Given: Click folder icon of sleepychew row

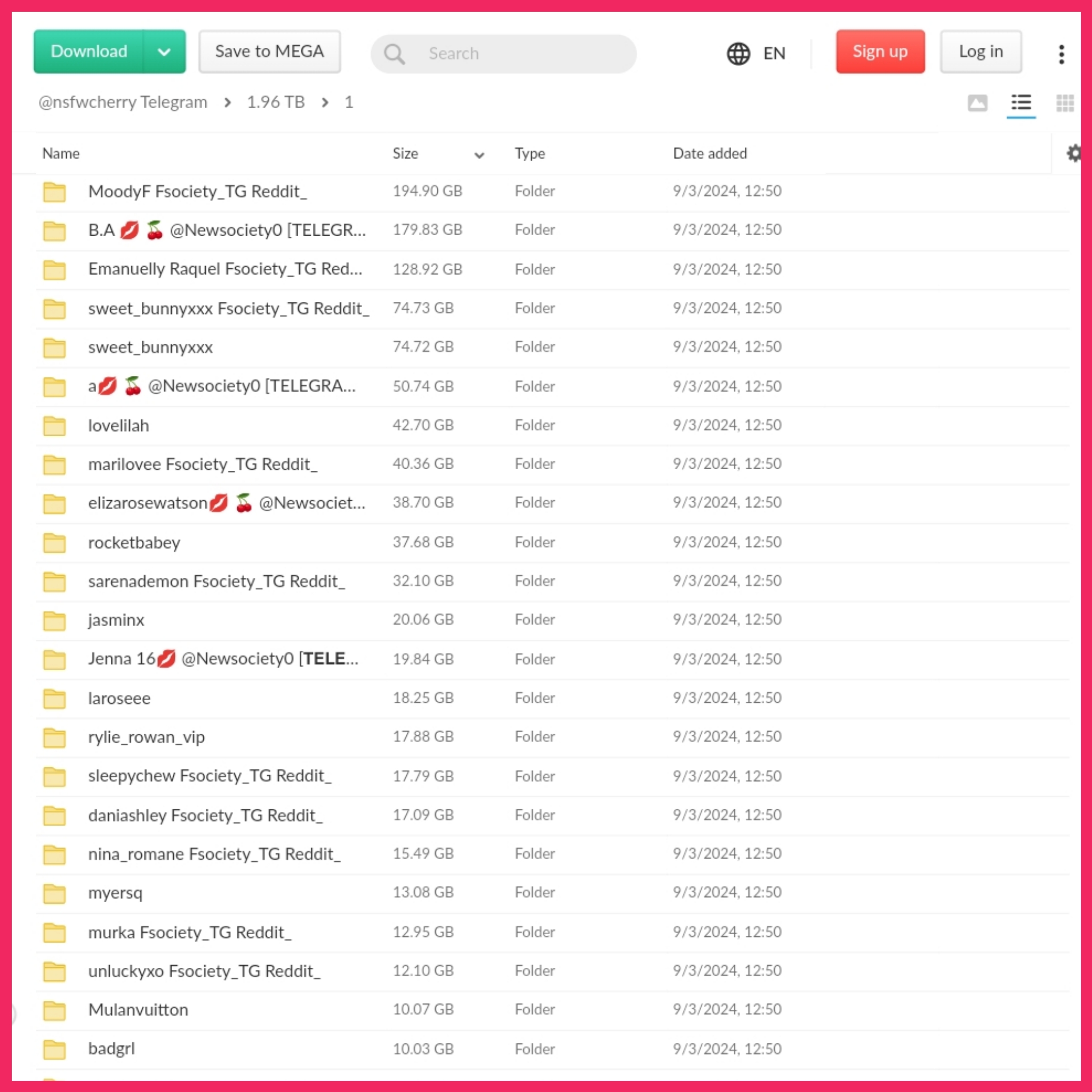Looking at the screenshot, I should [x=54, y=776].
